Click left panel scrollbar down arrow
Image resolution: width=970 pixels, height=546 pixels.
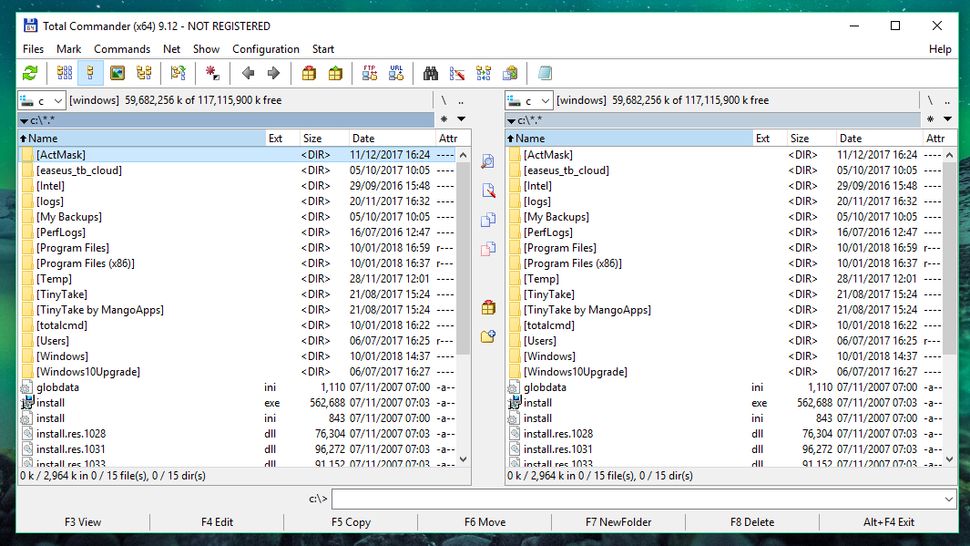coord(463,459)
